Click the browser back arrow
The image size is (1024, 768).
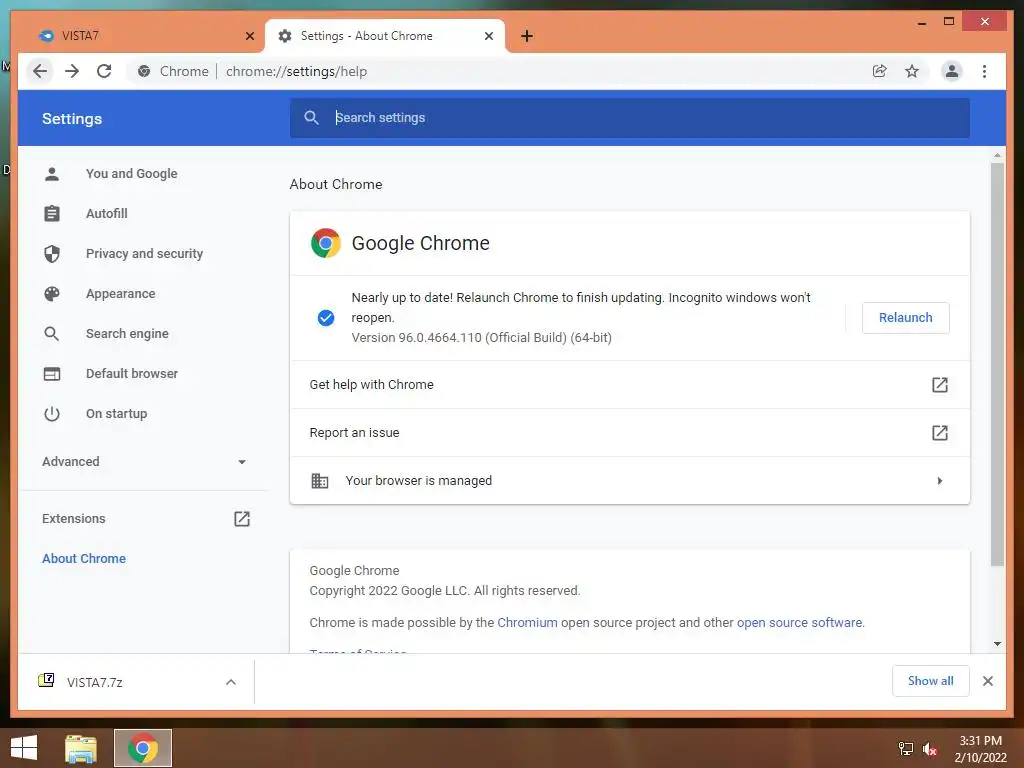tap(40, 71)
